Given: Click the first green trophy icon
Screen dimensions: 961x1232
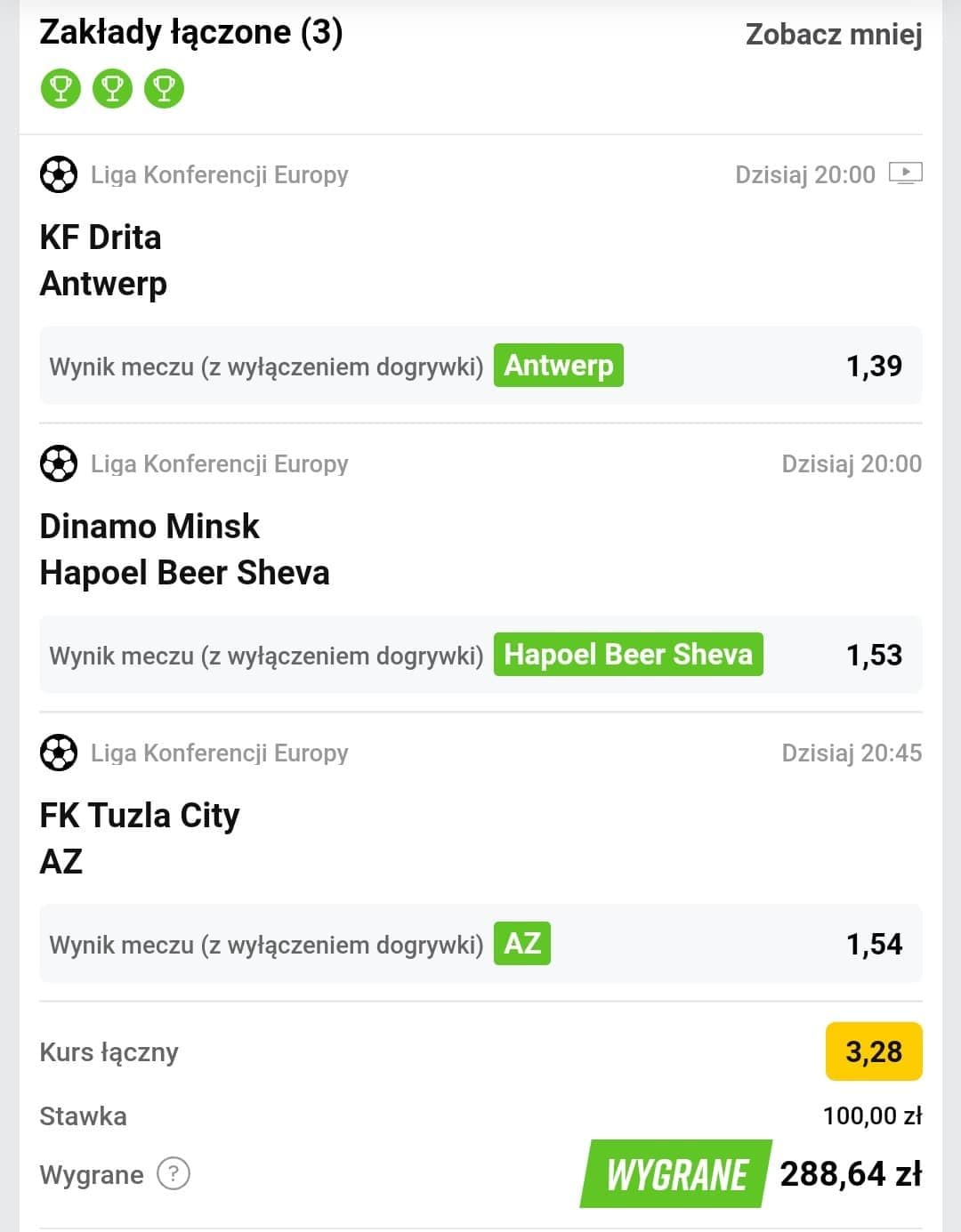Looking at the screenshot, I should (61, 88).
